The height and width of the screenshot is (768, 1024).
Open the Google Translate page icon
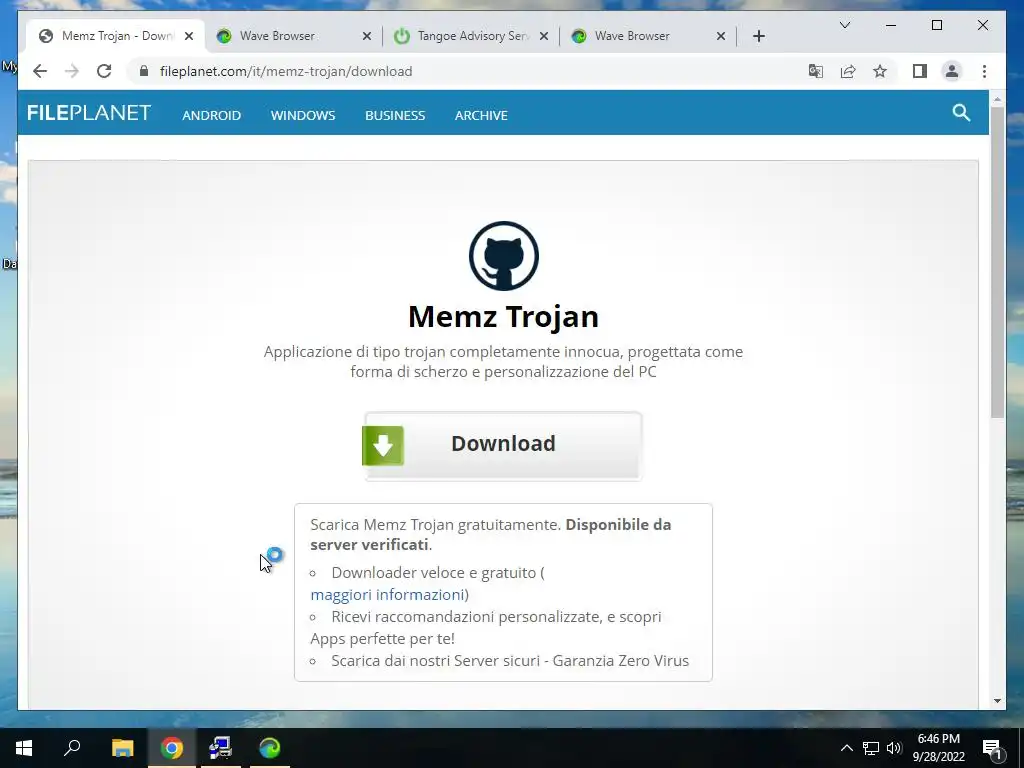(x=816, y=71)
